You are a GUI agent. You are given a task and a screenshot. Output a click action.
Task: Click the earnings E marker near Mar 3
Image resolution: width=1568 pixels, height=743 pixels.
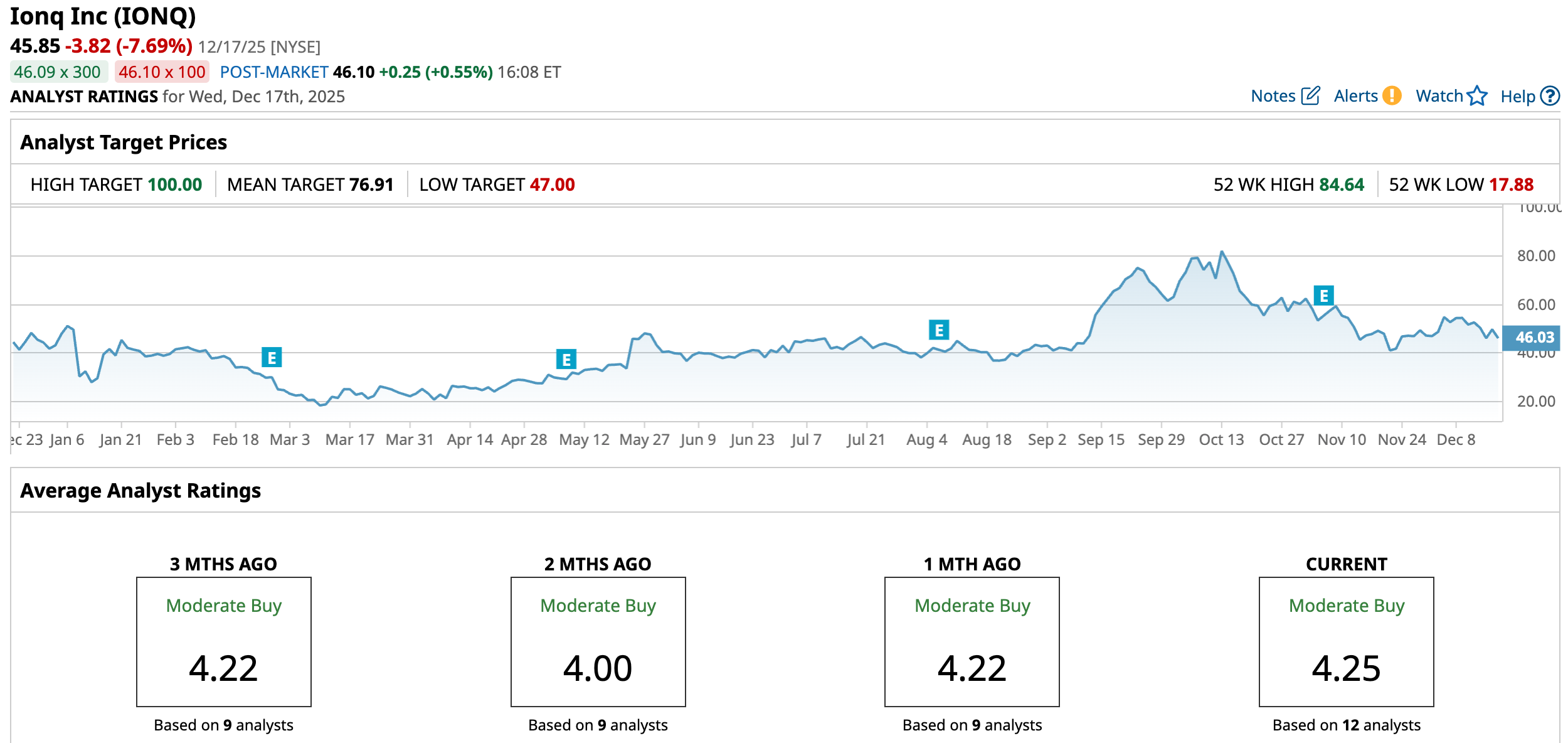272,358
